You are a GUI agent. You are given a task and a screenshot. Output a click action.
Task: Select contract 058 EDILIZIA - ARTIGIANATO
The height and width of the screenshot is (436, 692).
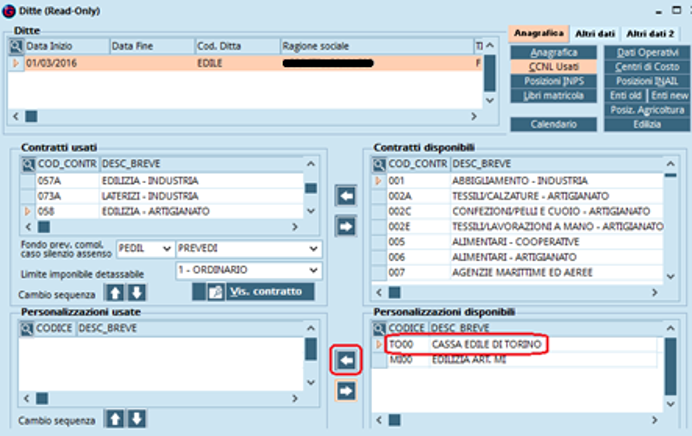pos(162,211)
